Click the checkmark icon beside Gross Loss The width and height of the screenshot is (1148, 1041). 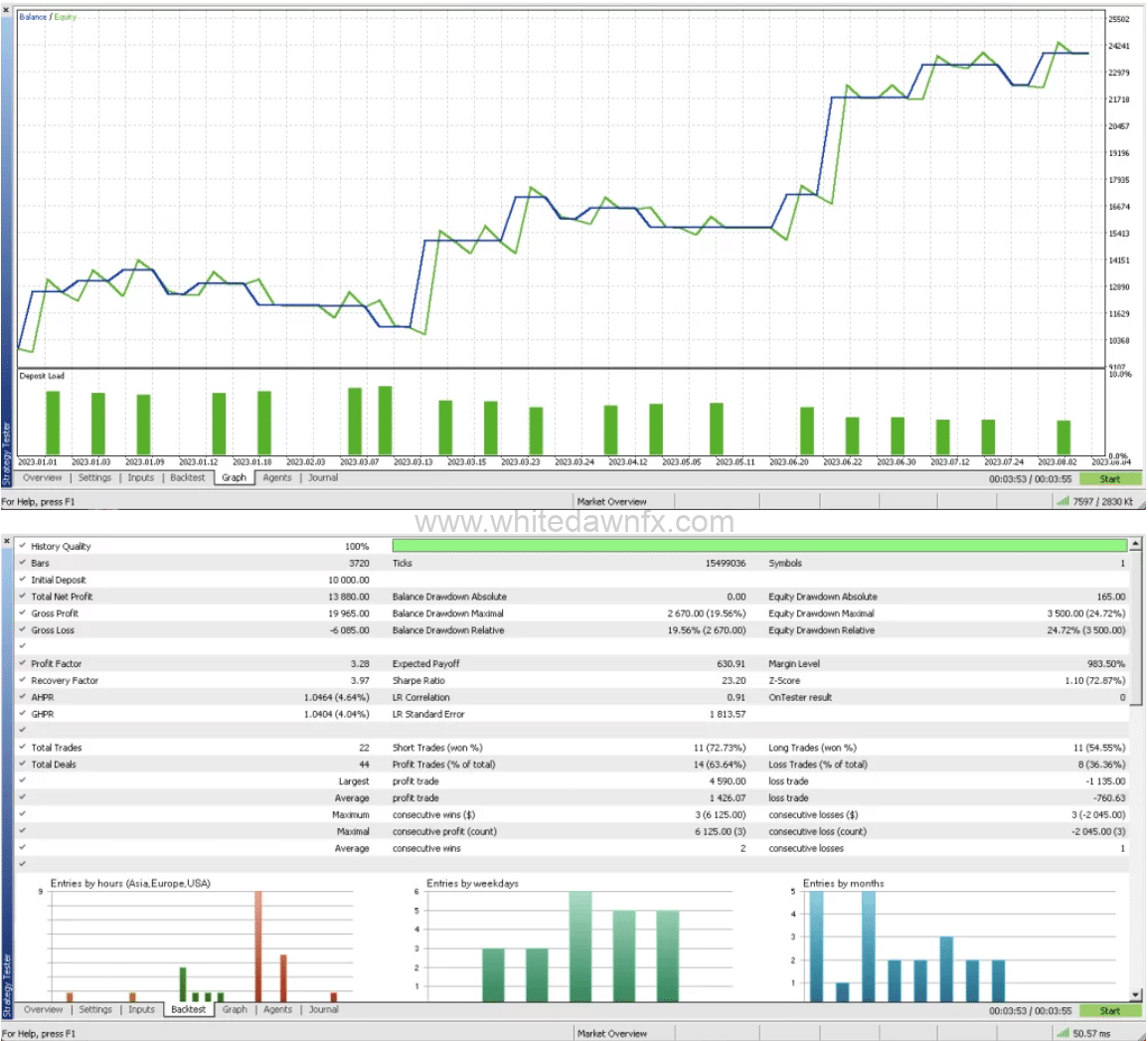22,630
